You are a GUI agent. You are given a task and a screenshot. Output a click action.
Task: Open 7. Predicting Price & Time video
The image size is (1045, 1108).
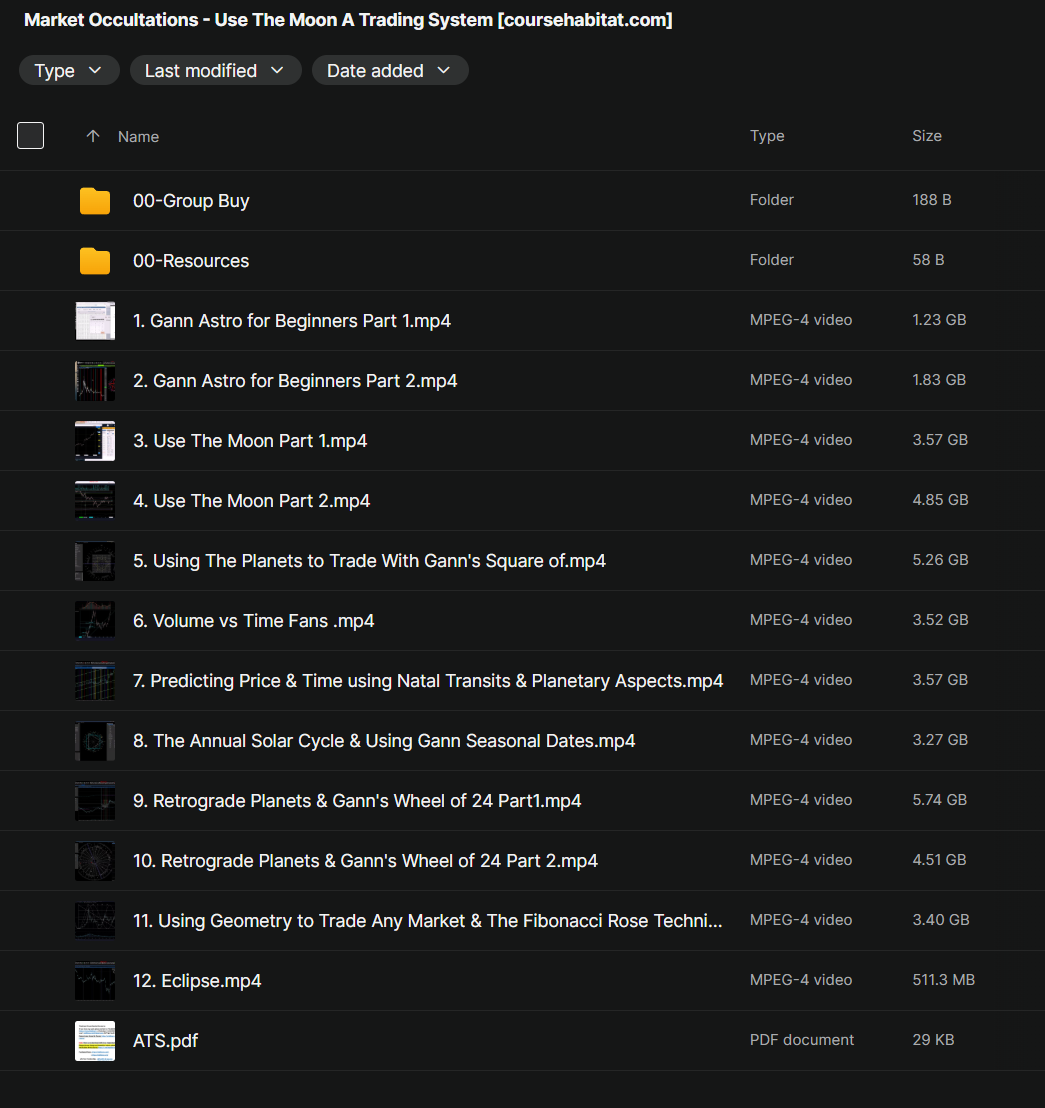pos(428,681)
